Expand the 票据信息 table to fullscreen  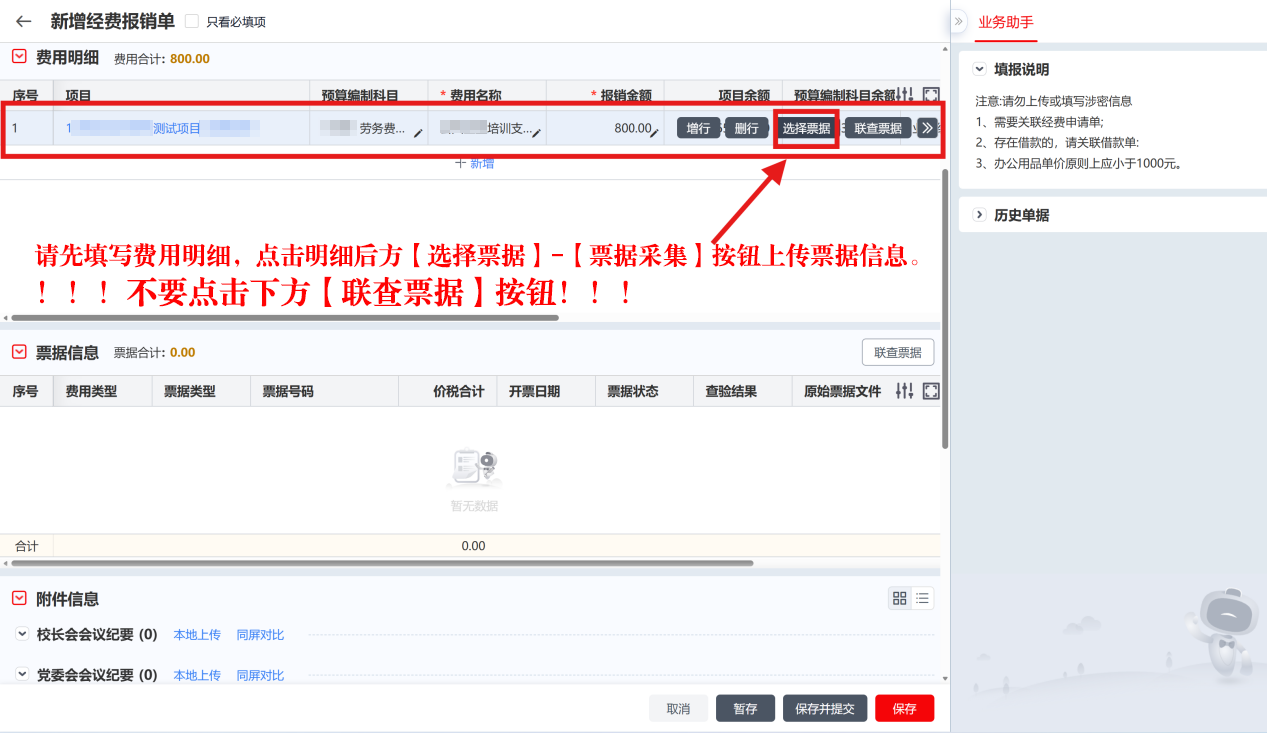pos(931,391)
